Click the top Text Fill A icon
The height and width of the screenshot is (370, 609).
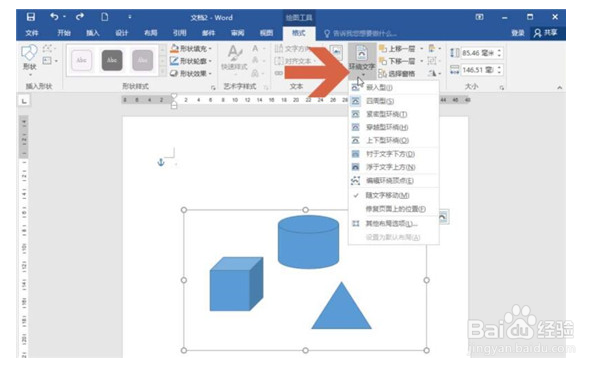[255, 49]
